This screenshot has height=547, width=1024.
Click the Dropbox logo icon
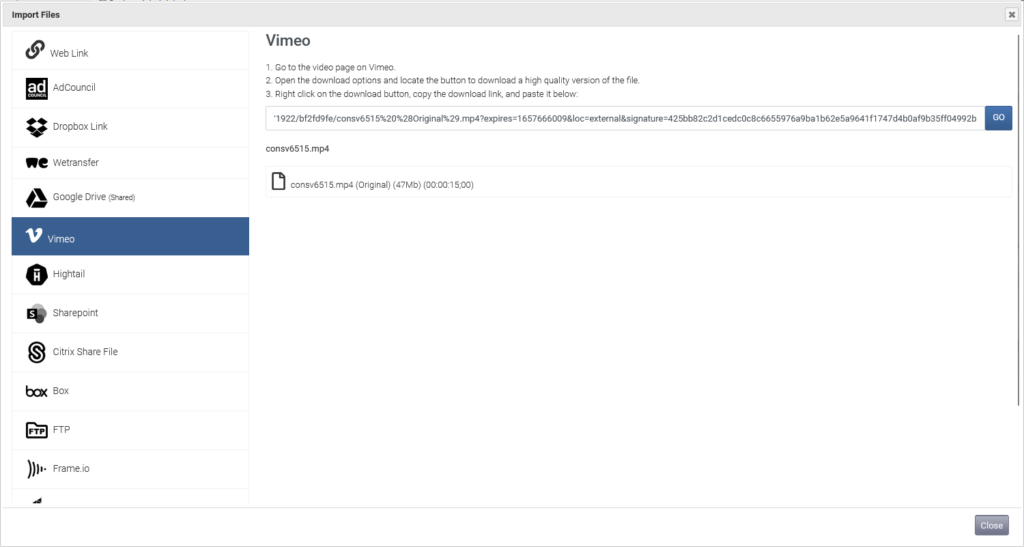click(x=37, y=127)
